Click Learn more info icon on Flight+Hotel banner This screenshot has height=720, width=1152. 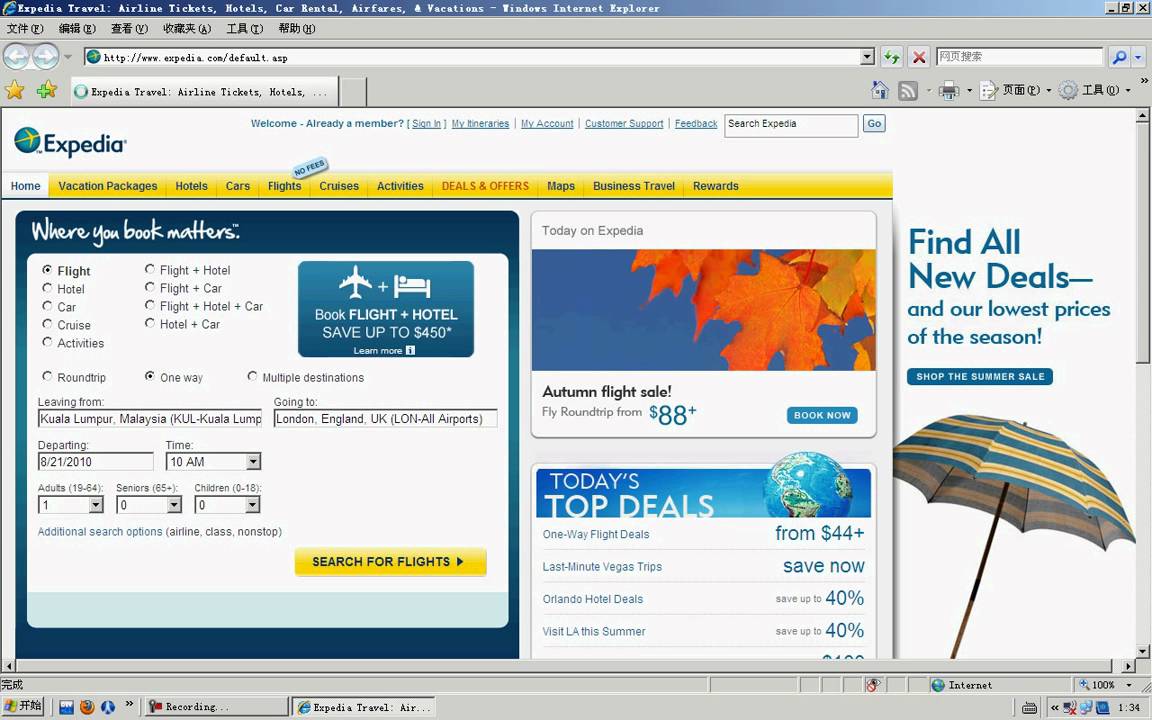click(x=410, y=350)
